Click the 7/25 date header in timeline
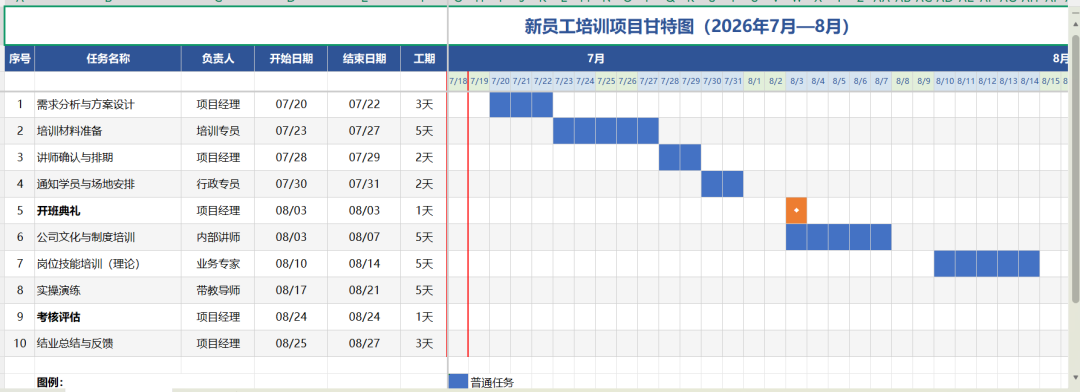 point(606,81)
